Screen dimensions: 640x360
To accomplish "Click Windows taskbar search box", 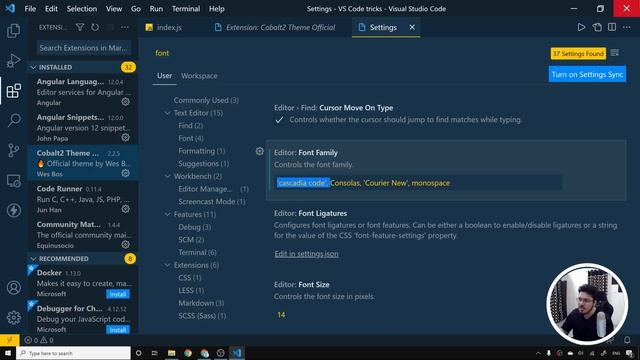I will [73, 353].
